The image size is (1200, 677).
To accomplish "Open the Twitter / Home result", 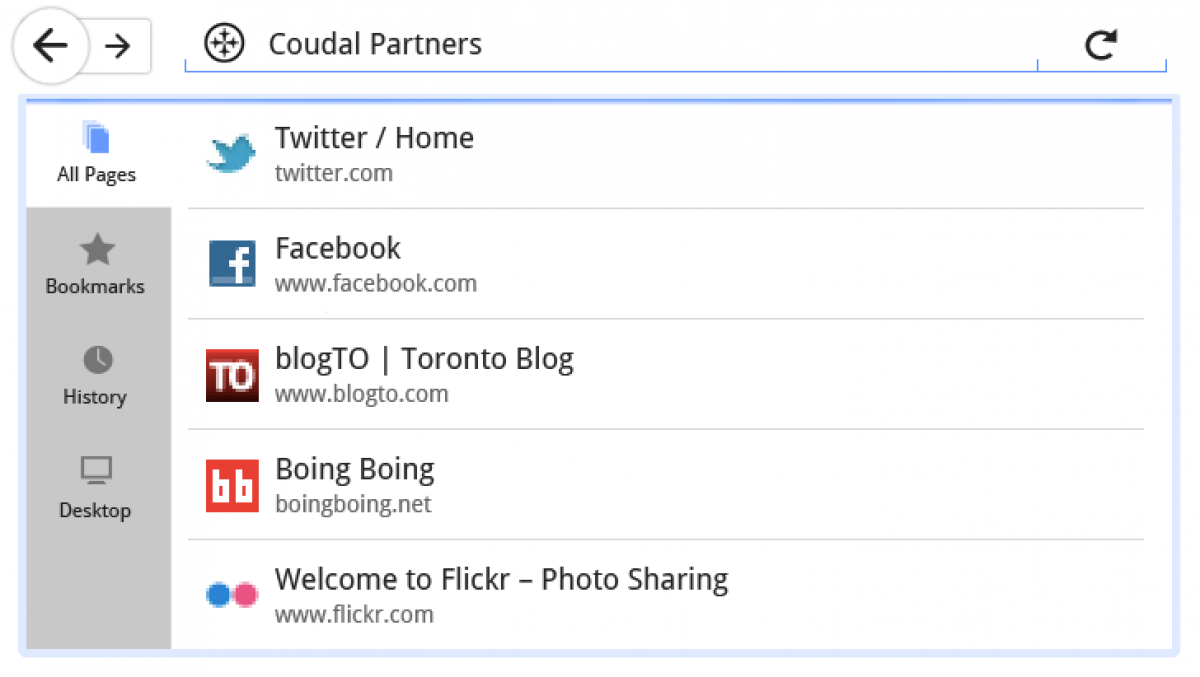I will coord(374,138).
